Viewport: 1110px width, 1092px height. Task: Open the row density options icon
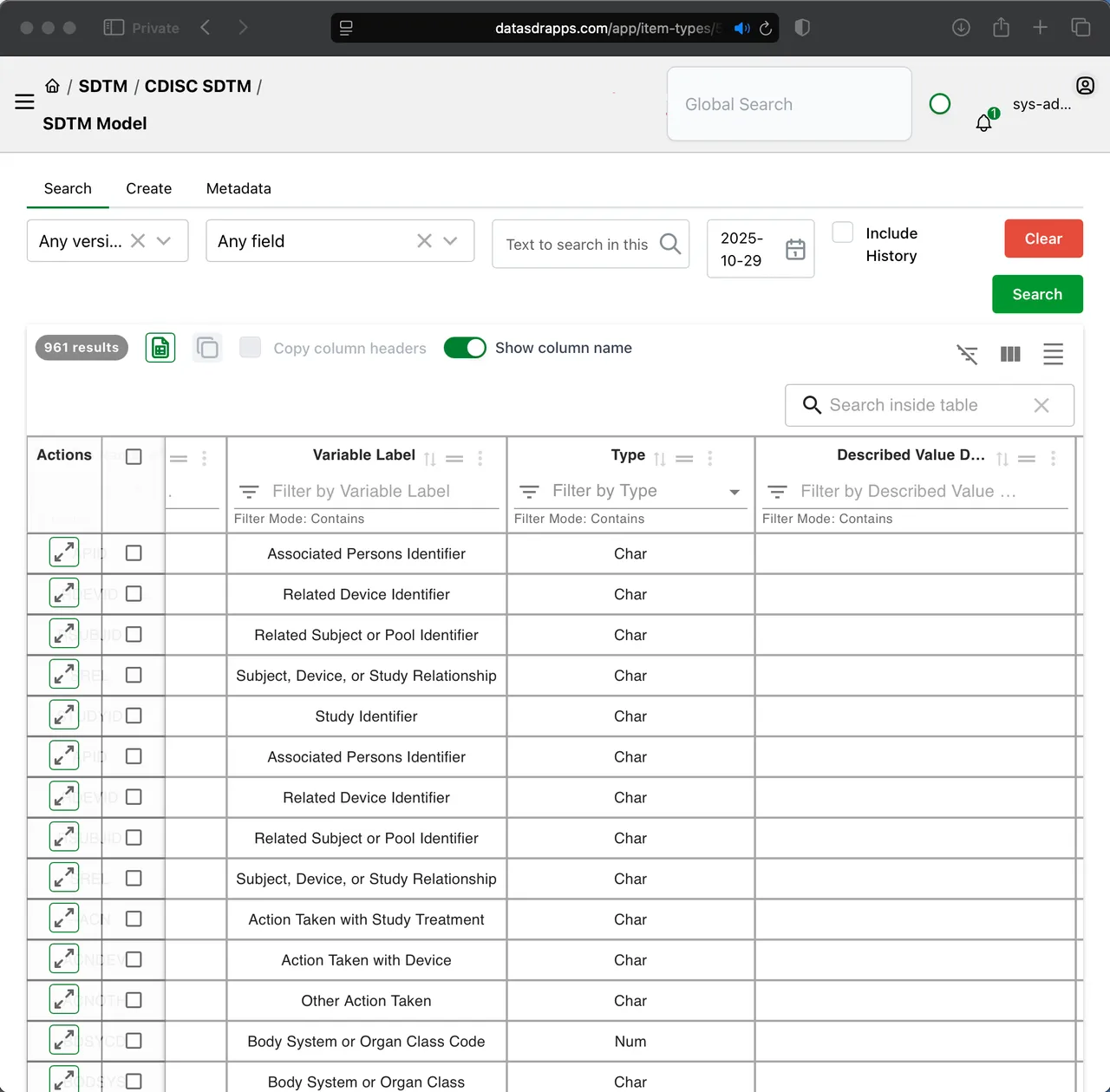click(x=1053, y=354)
